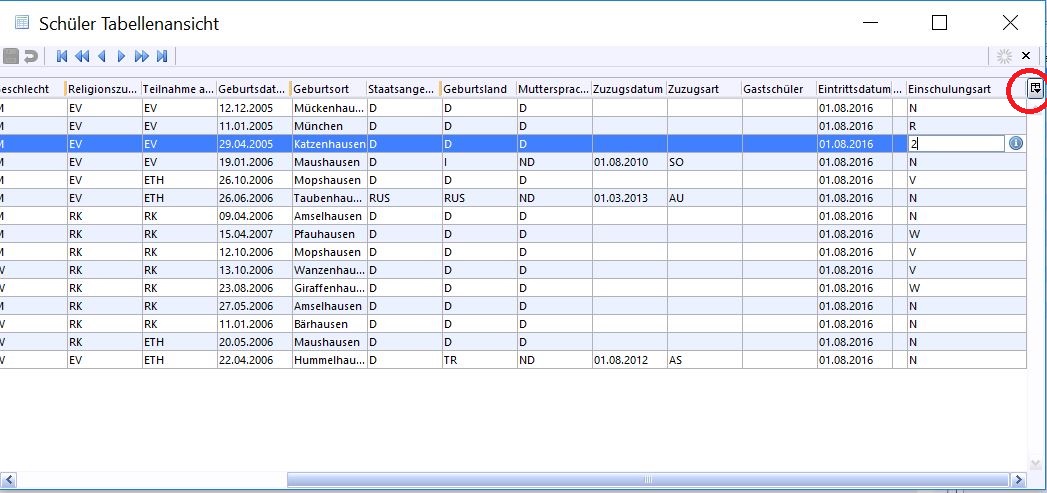Viewport: 1047px width, 493px height.
Task: Maximize the Schüler Tabellenansicht window
Action: (939, 23)
